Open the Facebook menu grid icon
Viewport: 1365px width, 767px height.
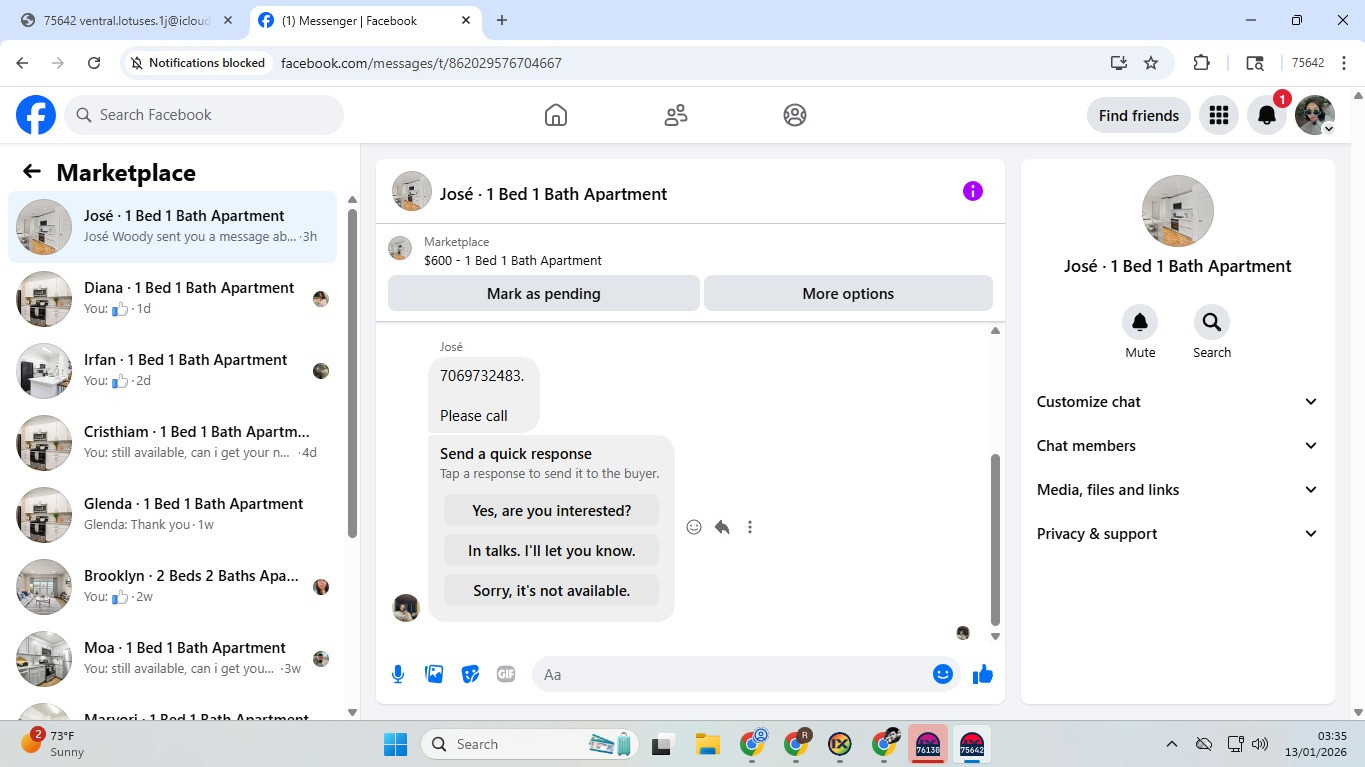pos(1218,115)
